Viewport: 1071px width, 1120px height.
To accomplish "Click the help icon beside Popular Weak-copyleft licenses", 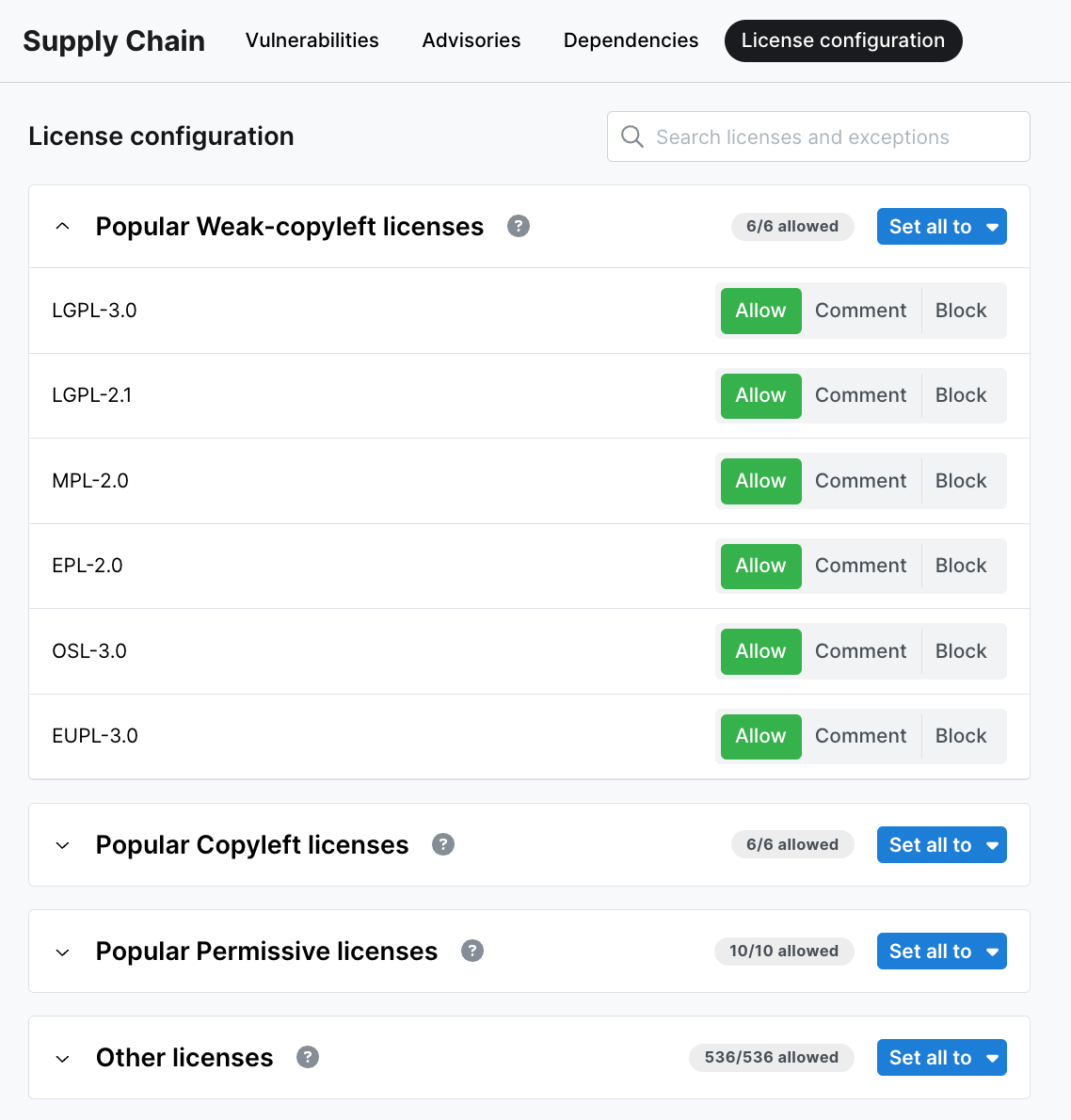I will click(518, 226).
